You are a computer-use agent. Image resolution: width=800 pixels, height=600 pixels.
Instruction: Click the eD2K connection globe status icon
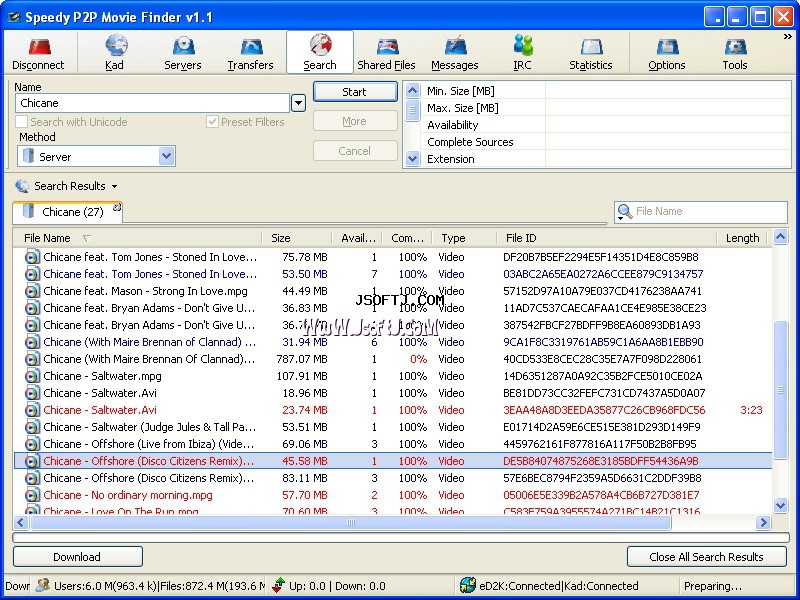click(467, 585)
